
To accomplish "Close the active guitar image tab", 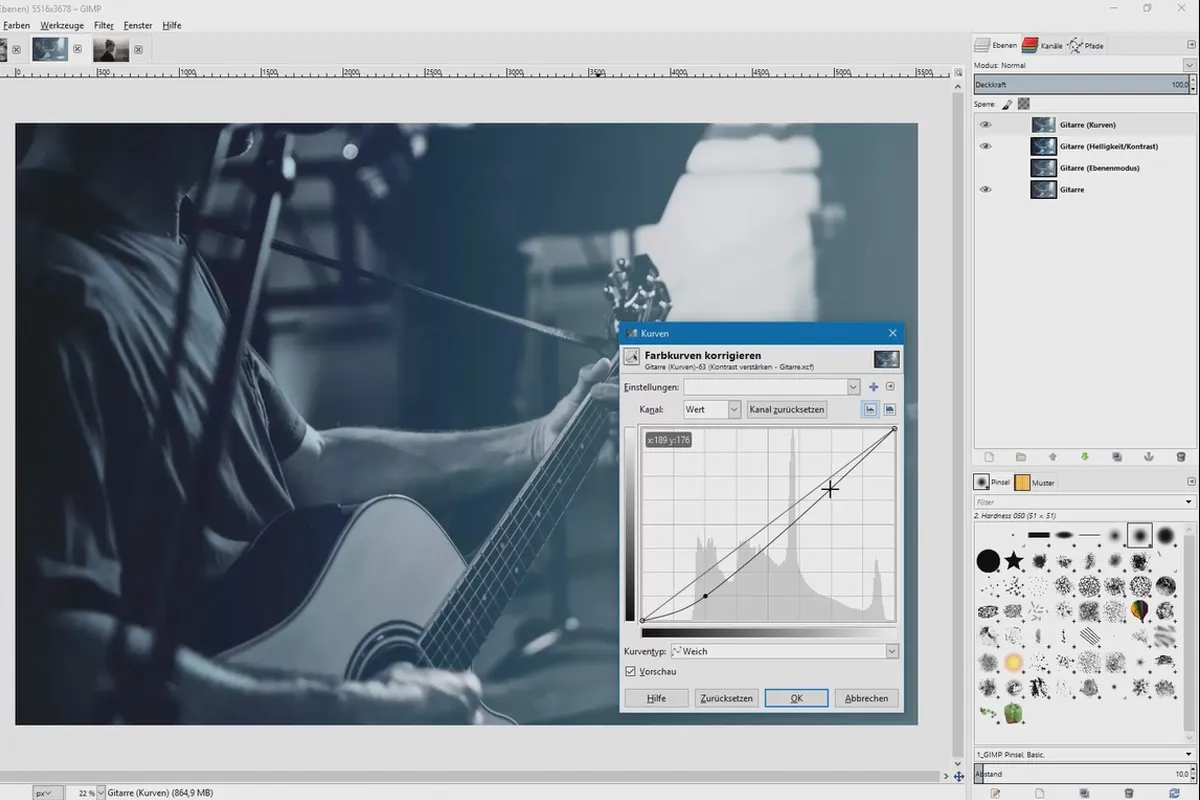I will click(77, 49).
